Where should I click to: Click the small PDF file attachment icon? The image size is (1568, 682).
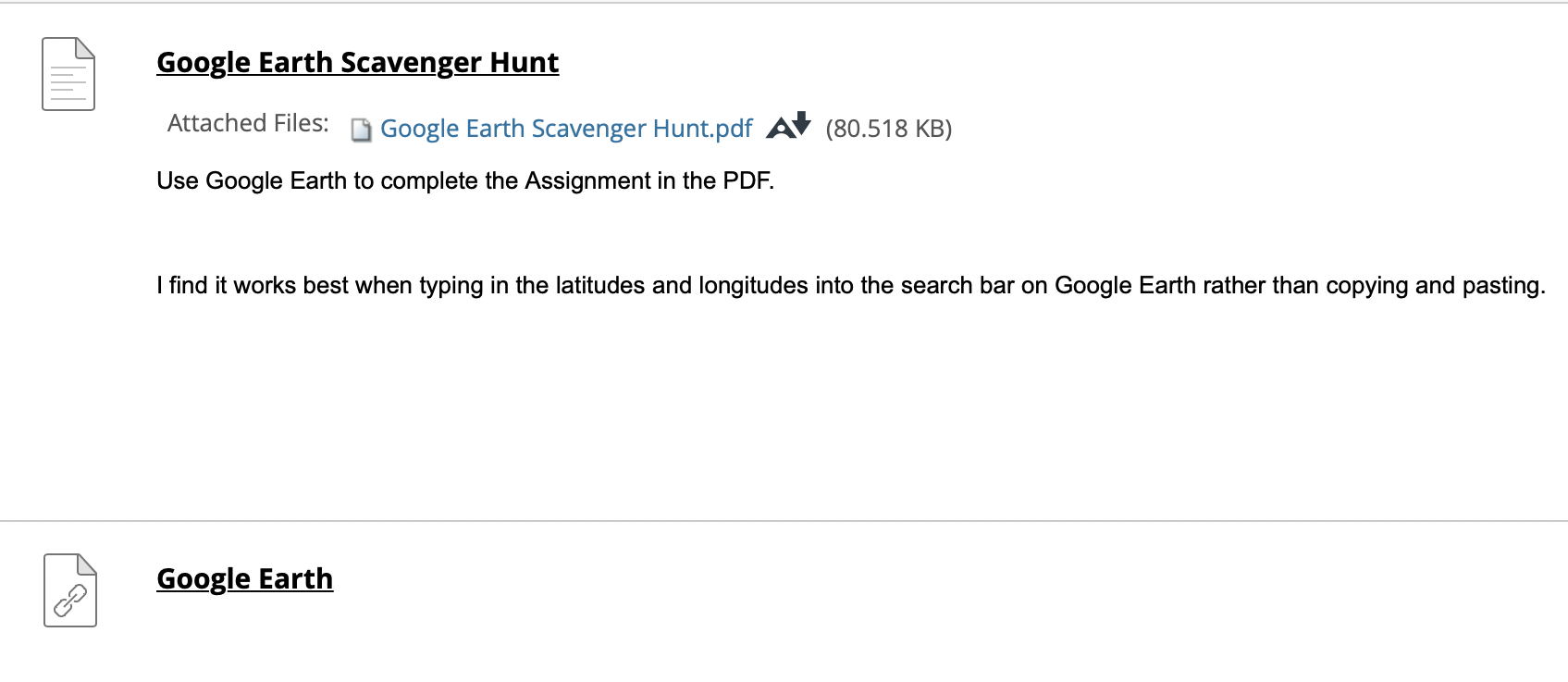pyautogui.click(x=362, y=130)
